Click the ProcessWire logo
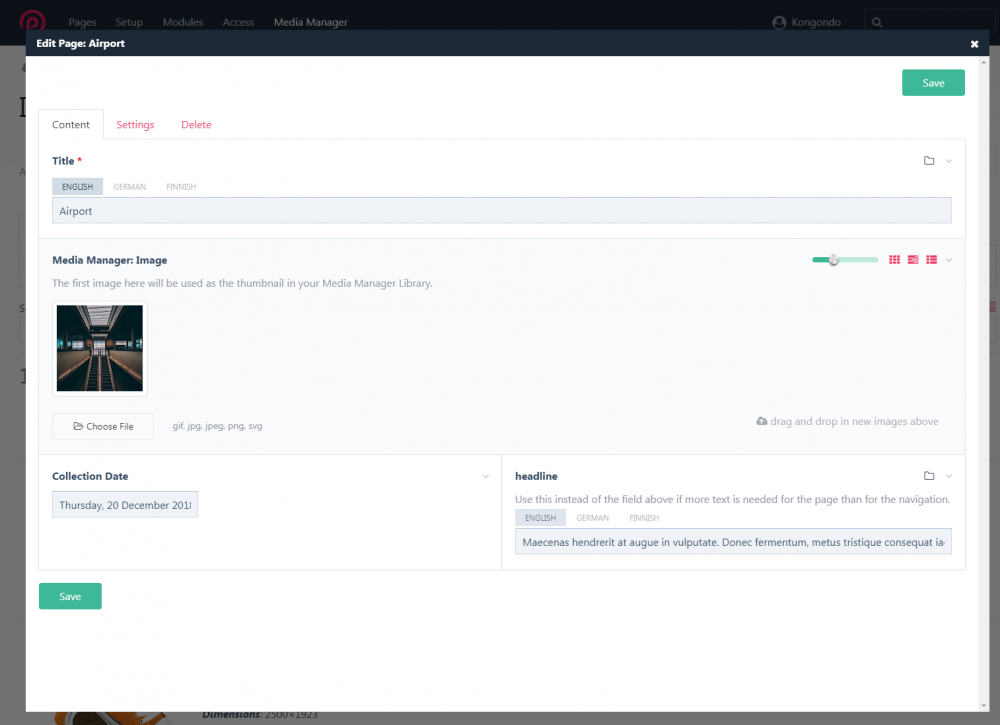 point(34,22)
